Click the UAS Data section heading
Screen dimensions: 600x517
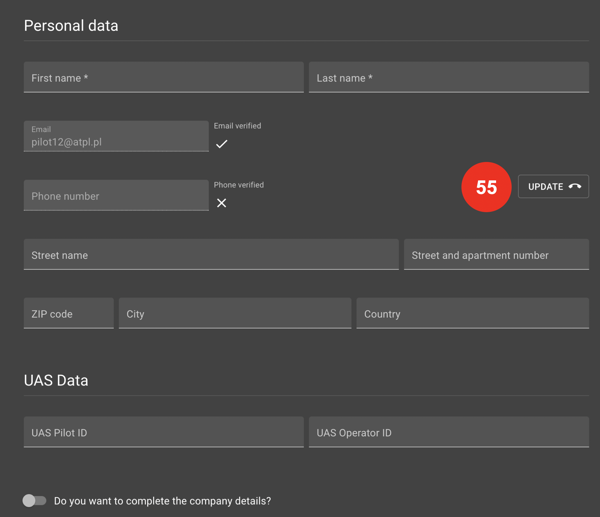coord(56,381)
